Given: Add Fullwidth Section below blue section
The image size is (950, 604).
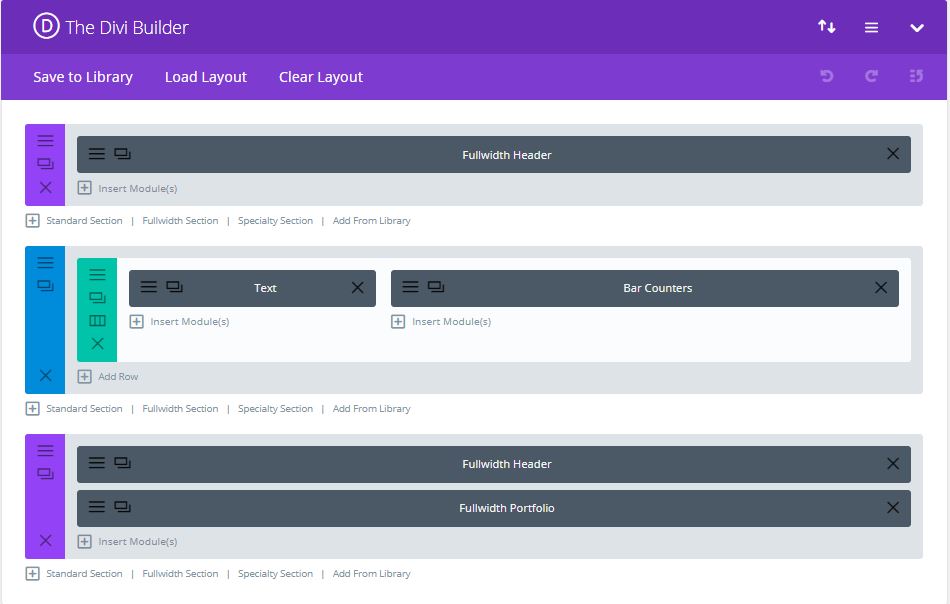Looking at the screenshot, I should 180,409.
